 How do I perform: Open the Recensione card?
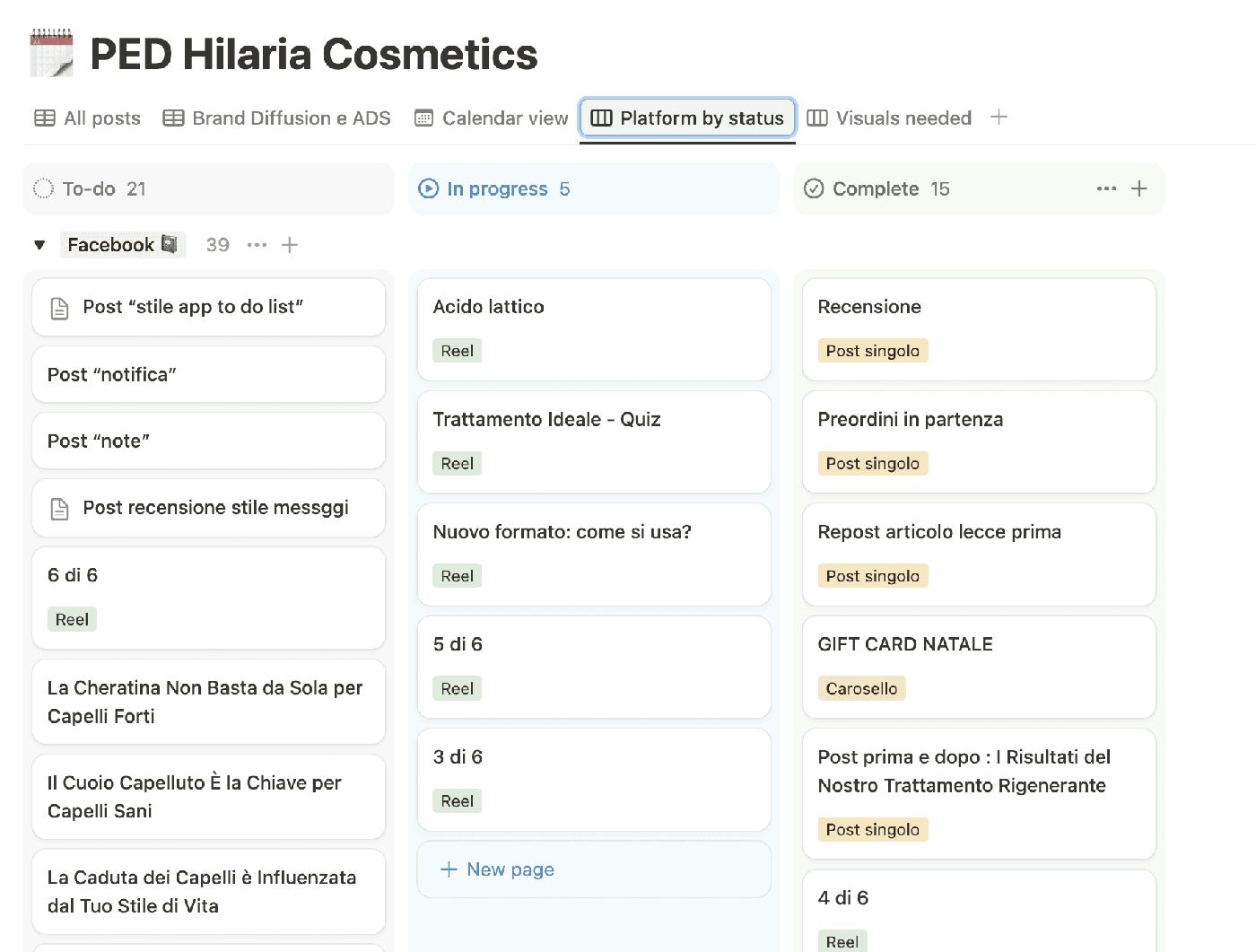point(979,329)
